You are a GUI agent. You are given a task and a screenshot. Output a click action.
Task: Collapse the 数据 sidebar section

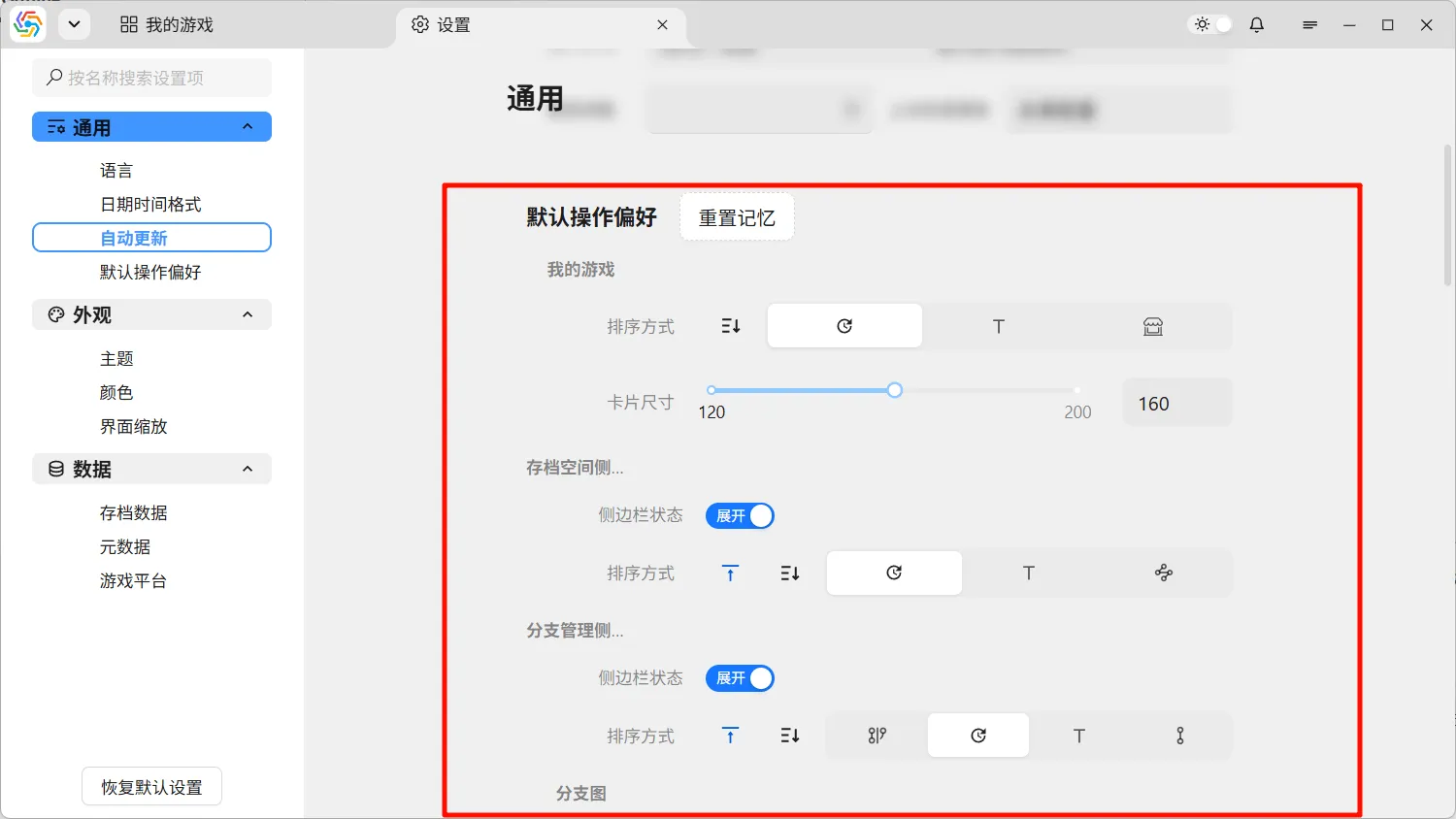[x=248, y=469]
